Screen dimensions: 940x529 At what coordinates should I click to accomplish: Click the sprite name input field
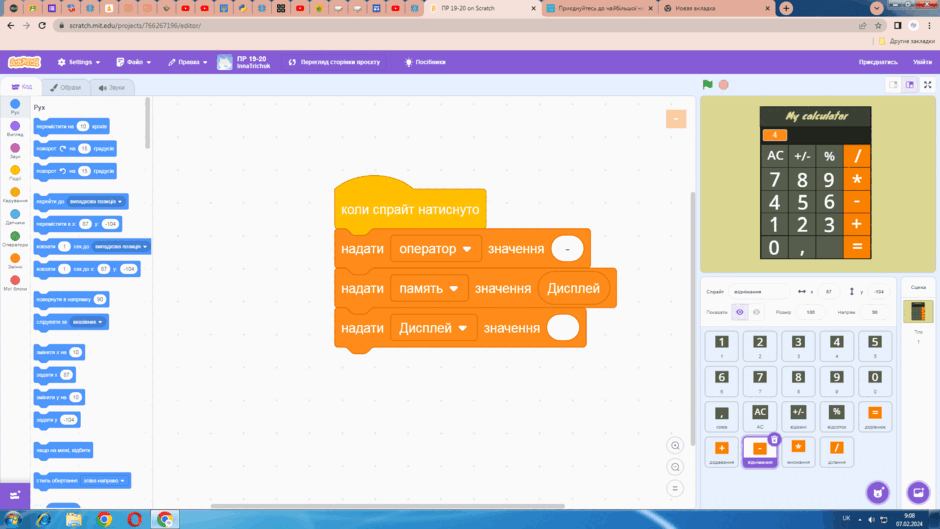pos(759,291)
